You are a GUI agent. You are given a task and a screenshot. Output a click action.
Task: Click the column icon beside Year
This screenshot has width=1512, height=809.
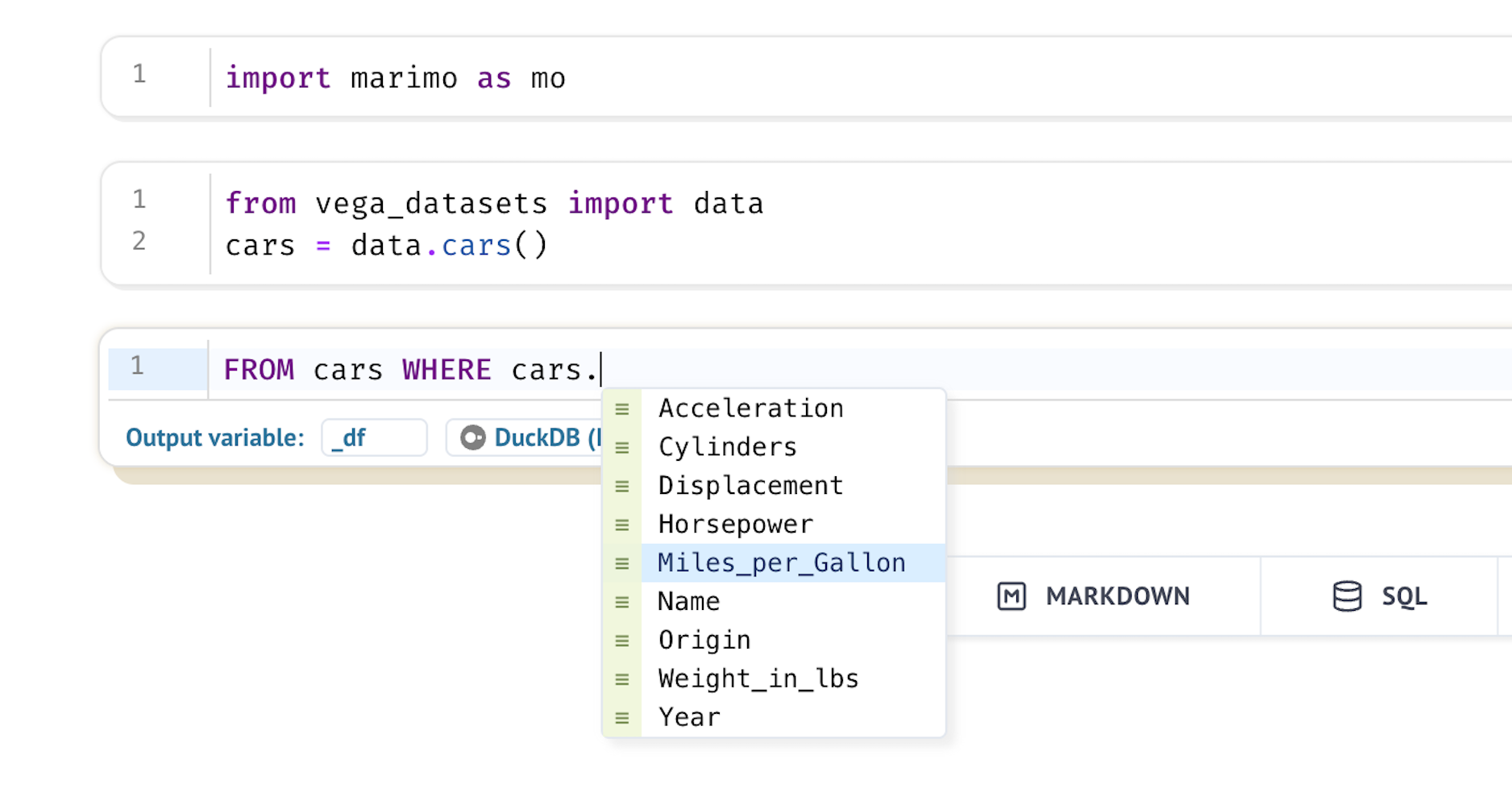pos(622,718)
